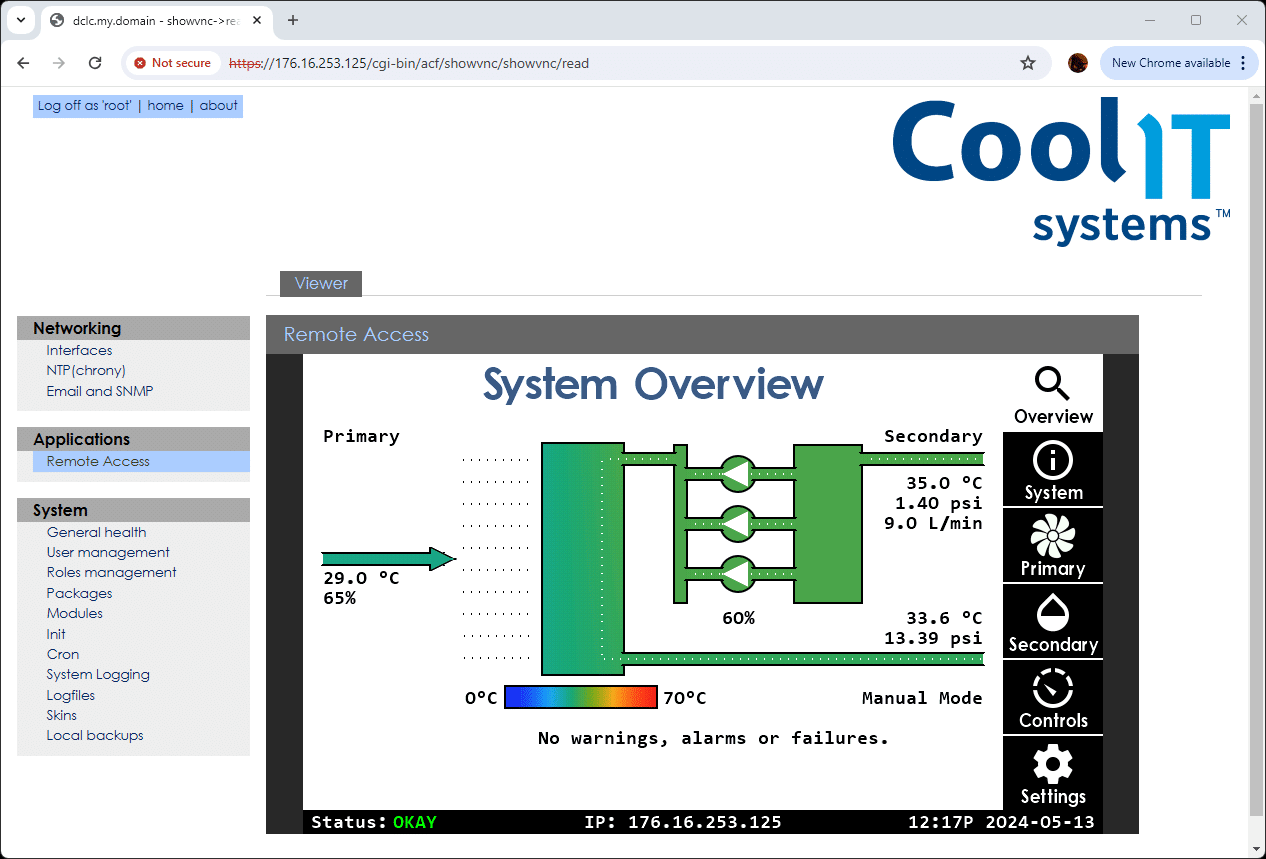Go back in browser history
Viewport: 1266px width, 859px height.
24,63
